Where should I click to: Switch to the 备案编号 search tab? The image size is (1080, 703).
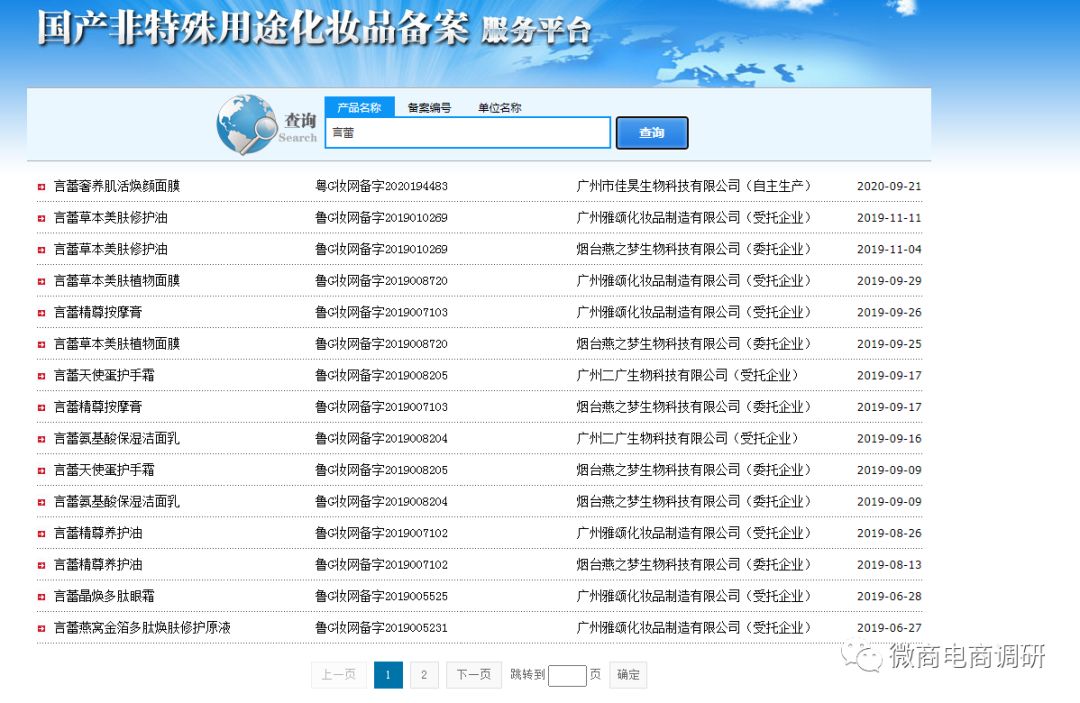click(430, 107)
